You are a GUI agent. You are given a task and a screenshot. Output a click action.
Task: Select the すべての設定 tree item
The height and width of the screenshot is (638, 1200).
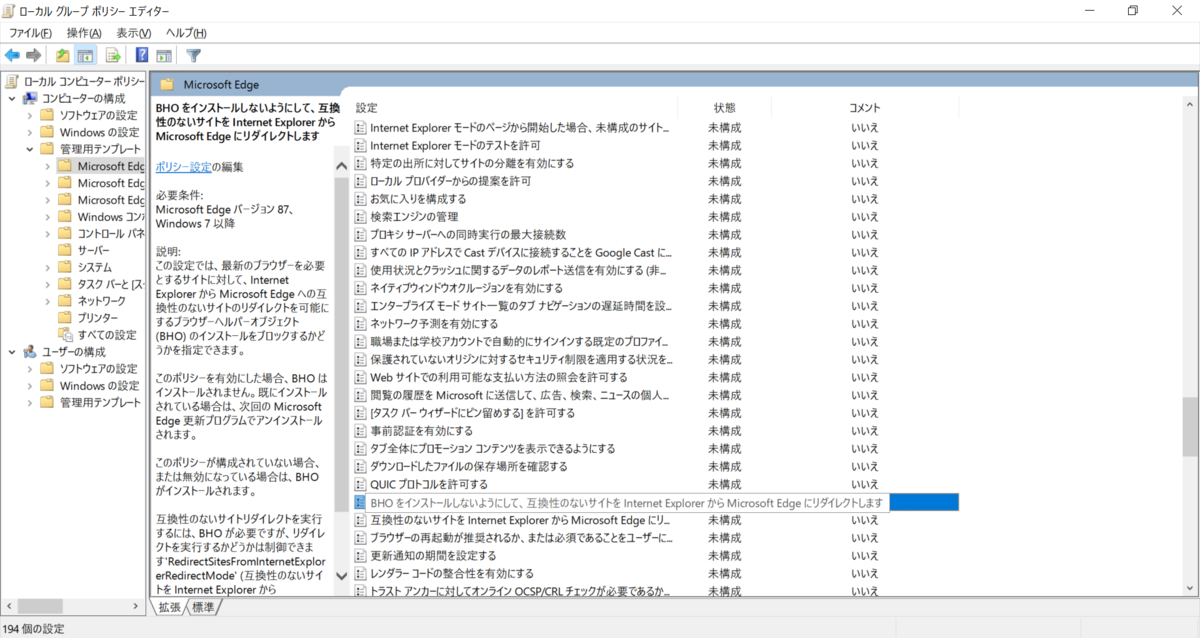[107, 335]
